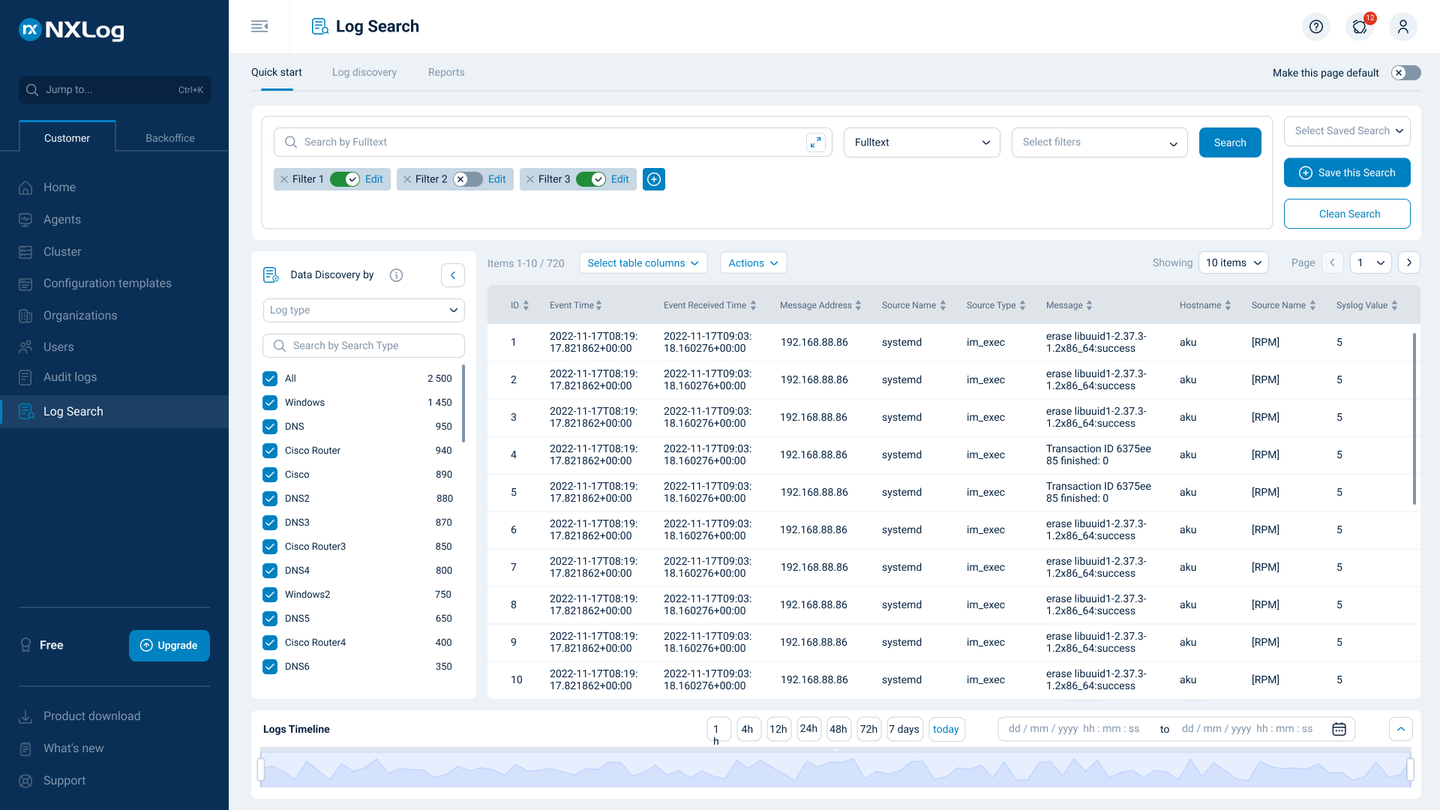1440x810 pixels.
Task: Toggle Filter 1 switch off
Action: [345, 179]
